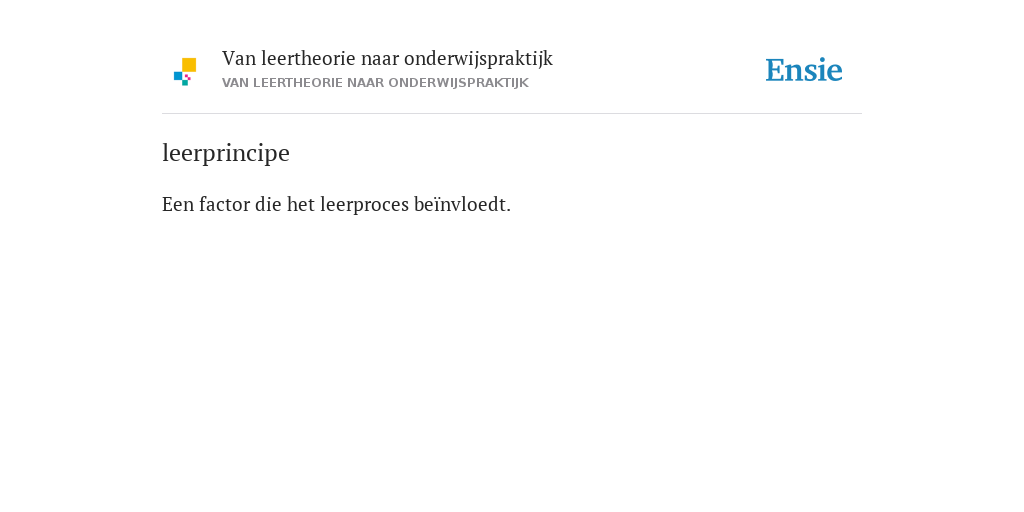The width and height of the screenshot is (1024, 512).
Task: Open the Ensie logo link
Action: (804, 70)
